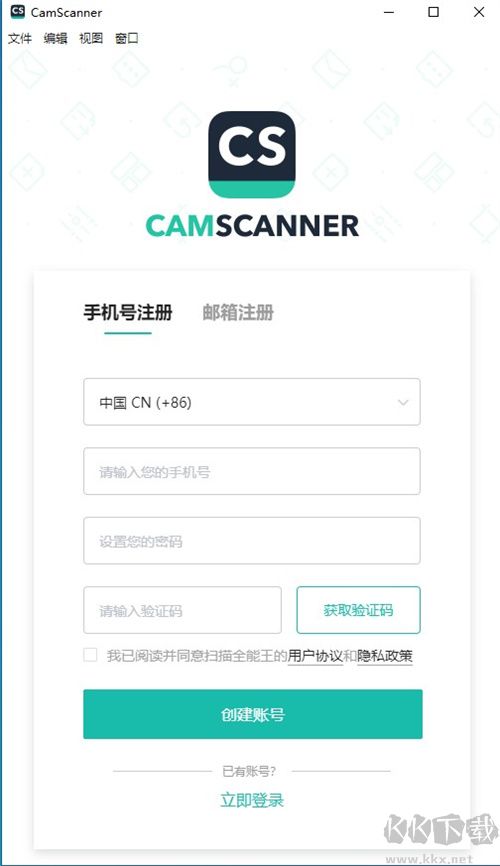Screen dimensions: 500x866
Task: Focus the phone number input field
Action: pyautogui.click(x=252, y=471)
